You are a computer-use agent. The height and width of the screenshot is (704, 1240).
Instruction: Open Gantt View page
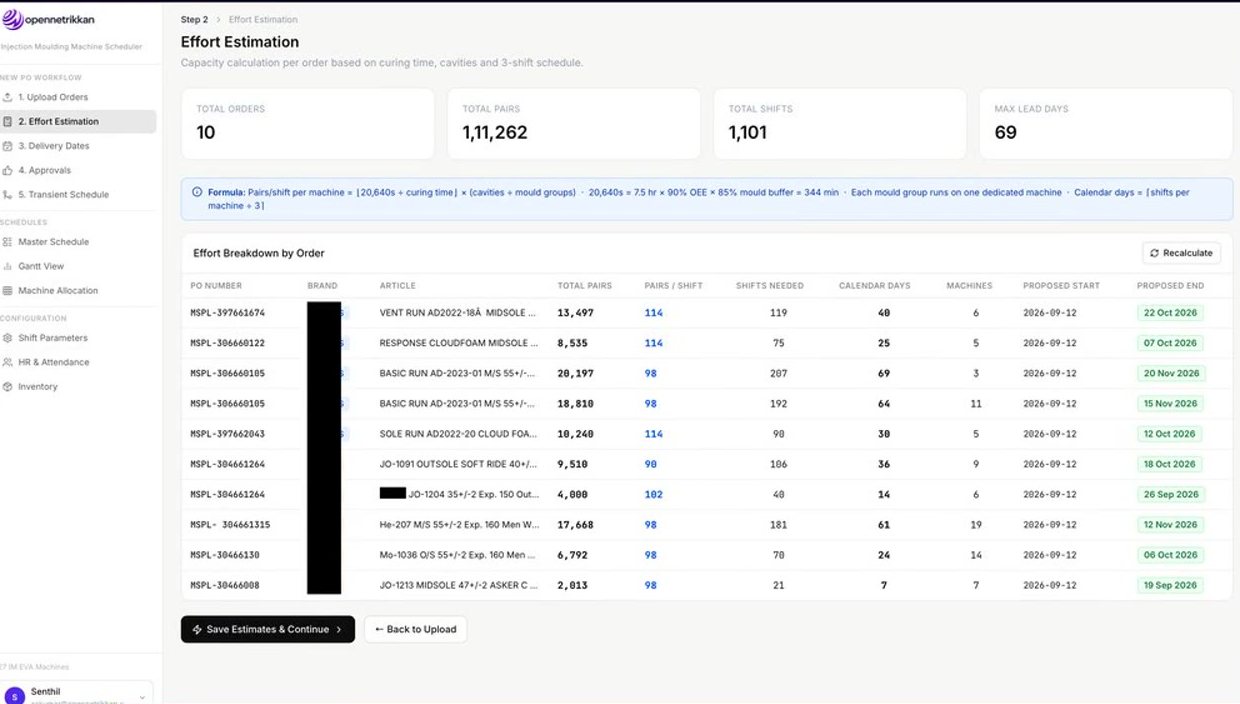pyautogui.click(x=78, y=266)
